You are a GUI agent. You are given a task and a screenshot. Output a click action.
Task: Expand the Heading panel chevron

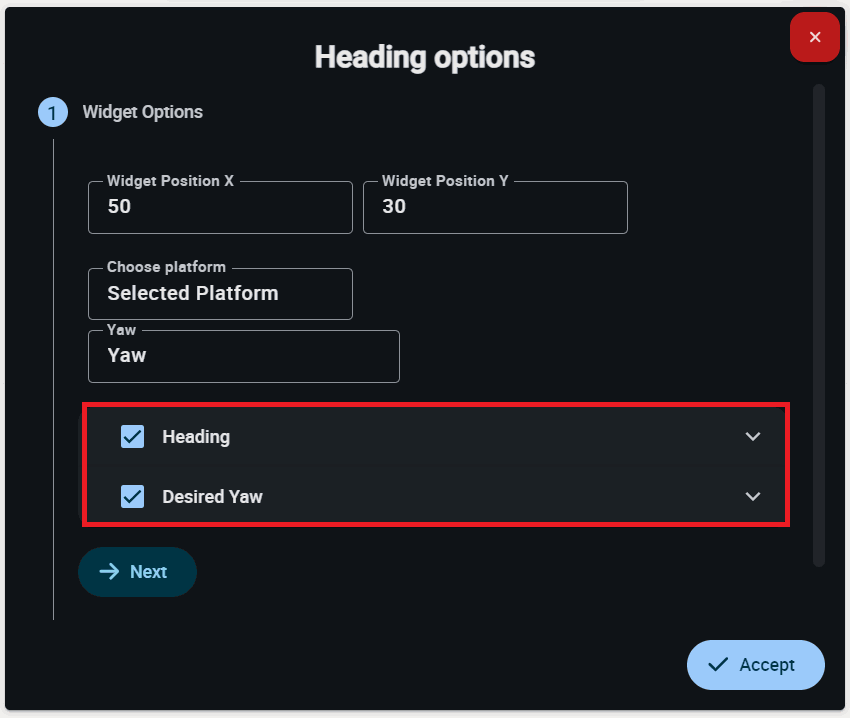coord(753,437)
